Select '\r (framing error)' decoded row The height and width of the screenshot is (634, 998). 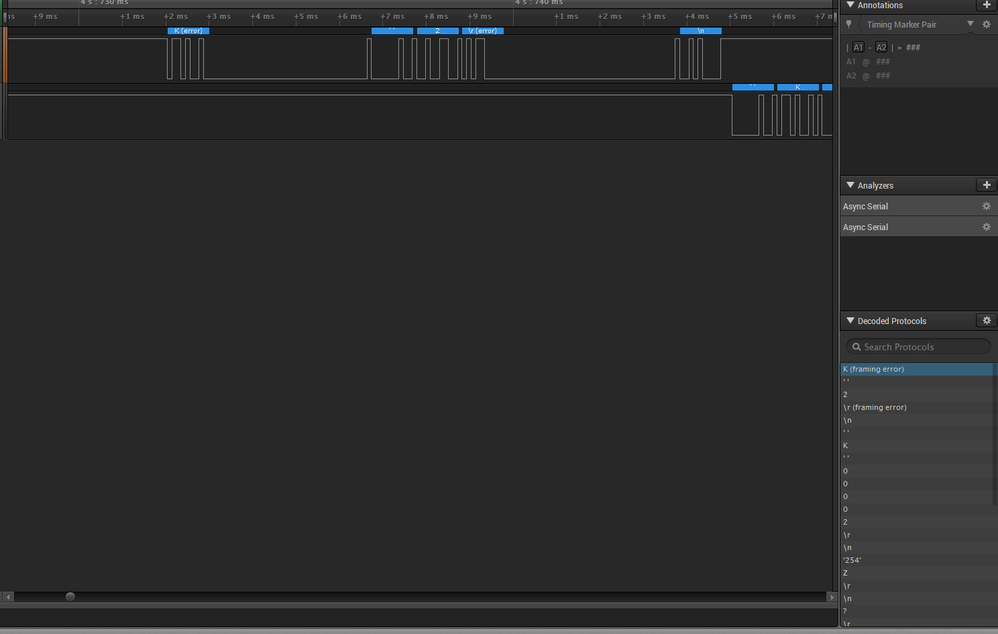[x=917, y=407]
